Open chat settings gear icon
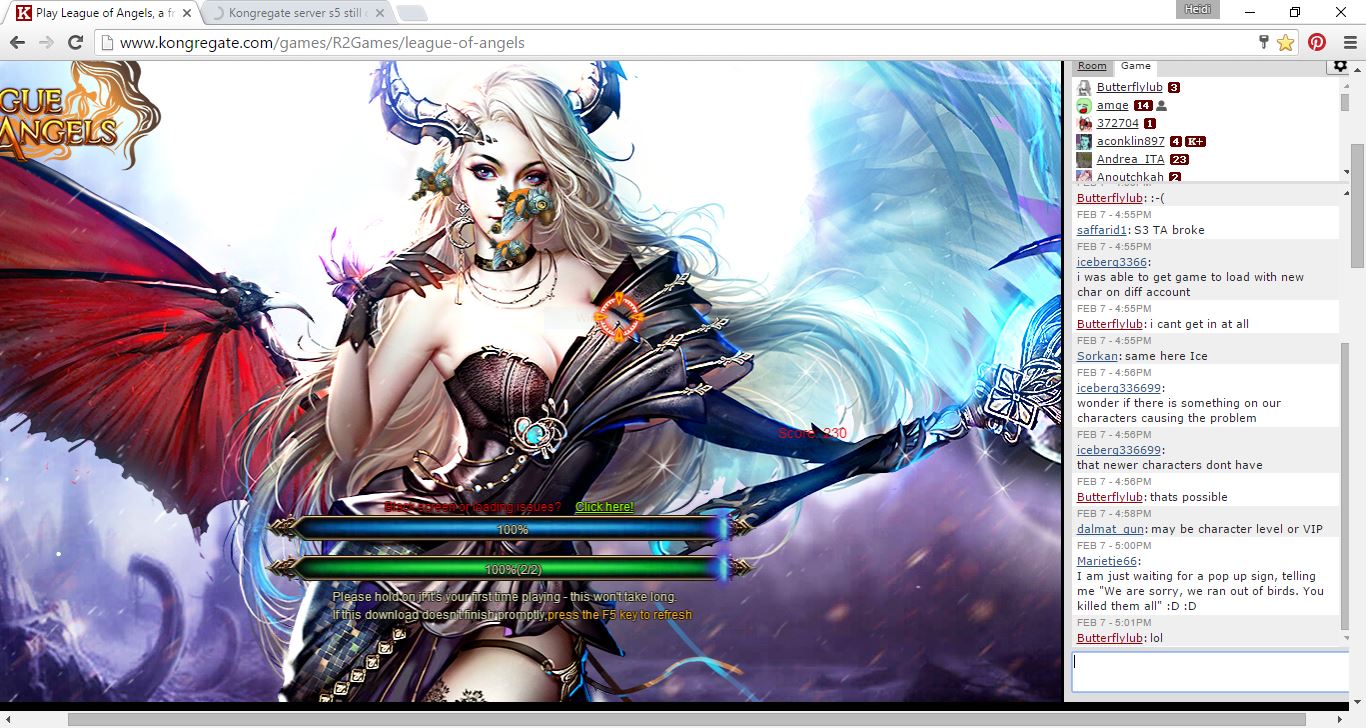 pos(1340,66)
